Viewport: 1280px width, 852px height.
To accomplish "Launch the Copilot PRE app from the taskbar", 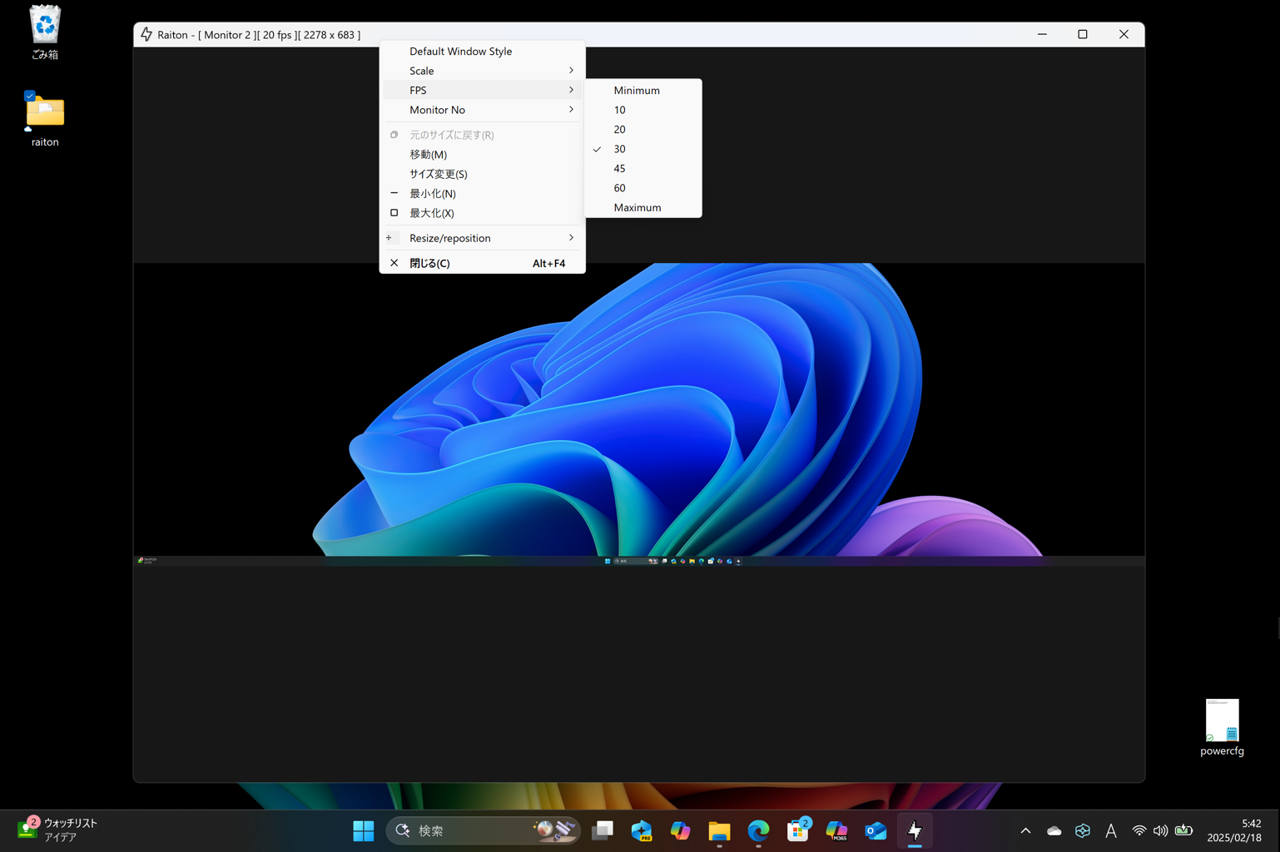I will [x=641, y=830].
